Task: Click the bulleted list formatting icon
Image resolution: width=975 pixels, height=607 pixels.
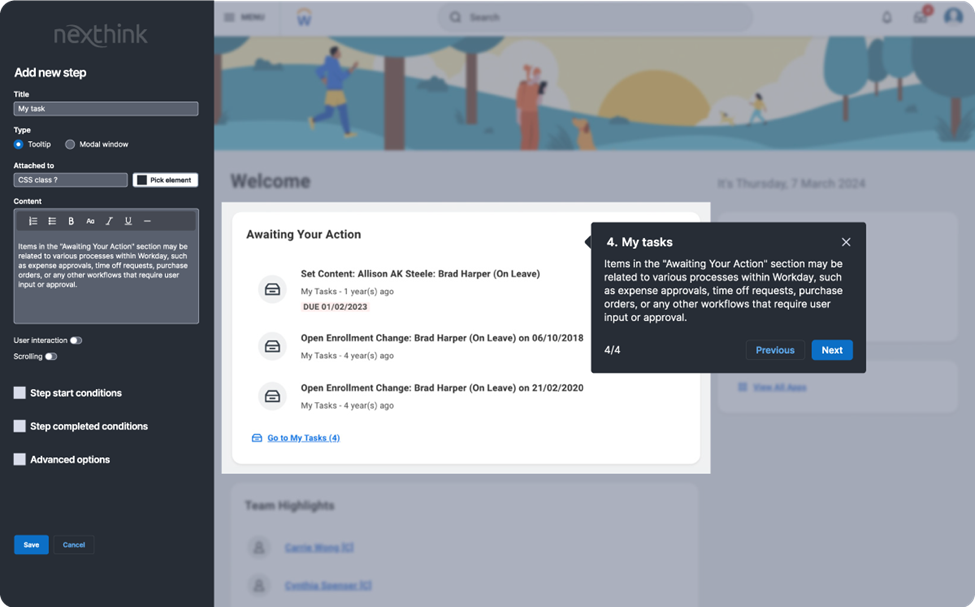Action: (52, 221)
